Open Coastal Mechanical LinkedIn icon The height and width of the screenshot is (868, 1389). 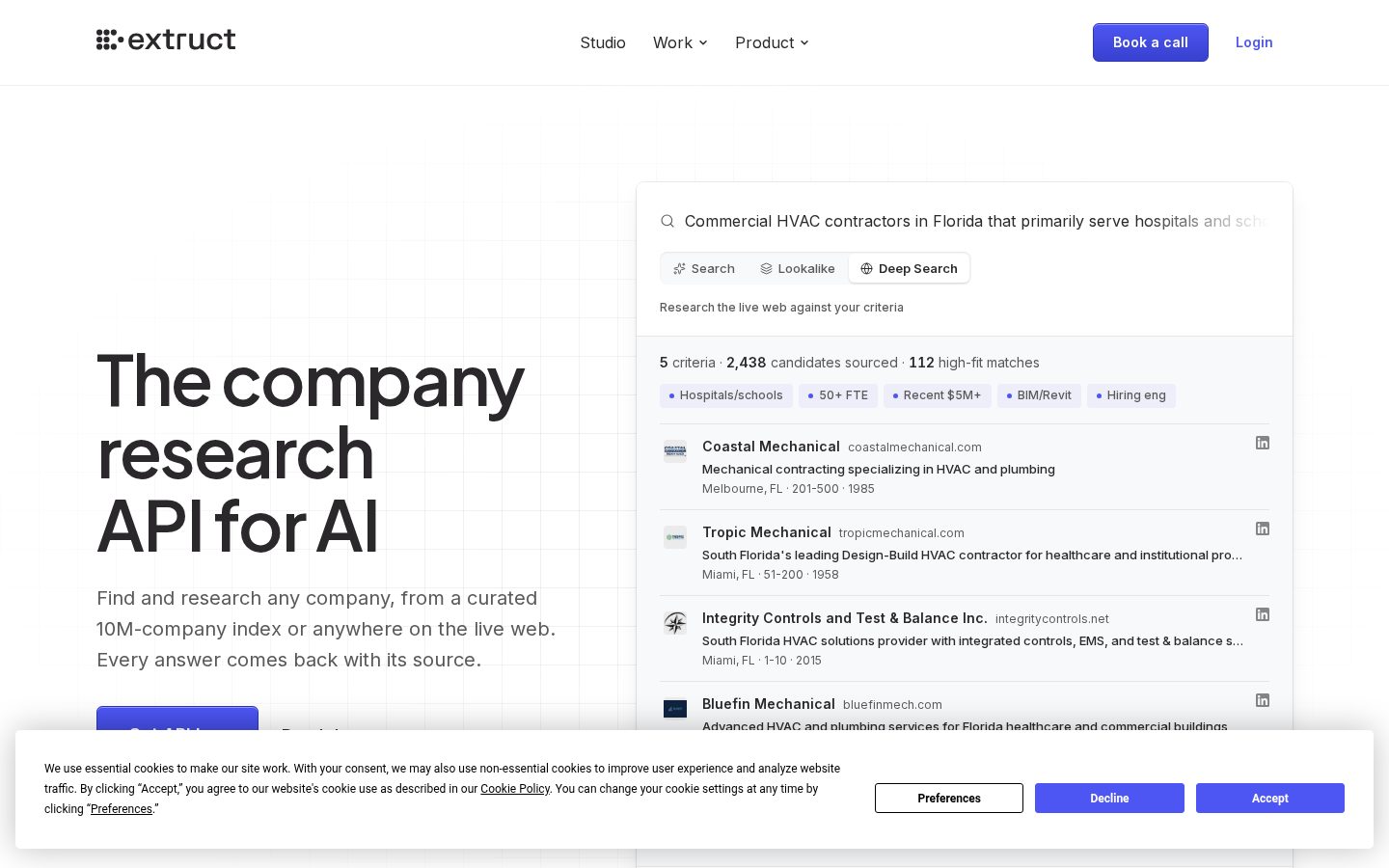coord(1262,443)
